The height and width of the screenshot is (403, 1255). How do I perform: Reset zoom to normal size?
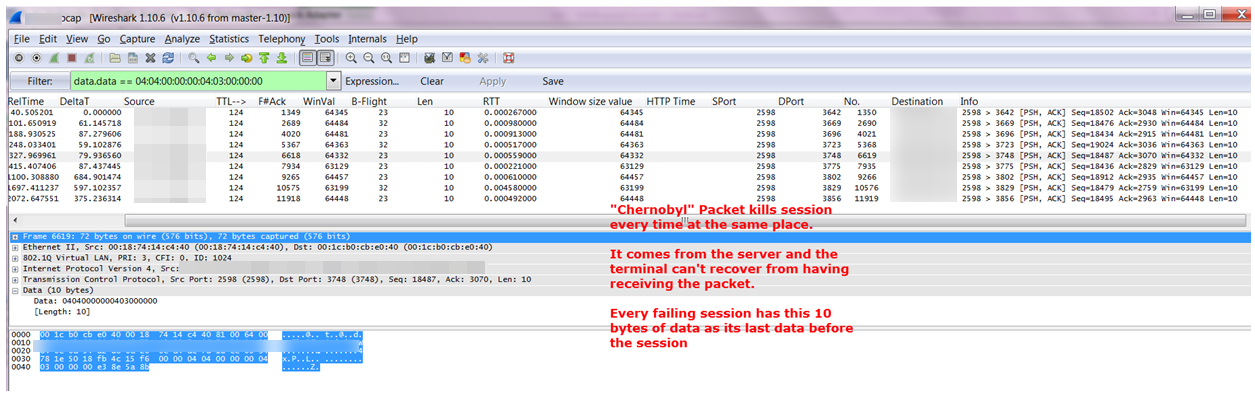pyautogui.click(x=386, y=57)
